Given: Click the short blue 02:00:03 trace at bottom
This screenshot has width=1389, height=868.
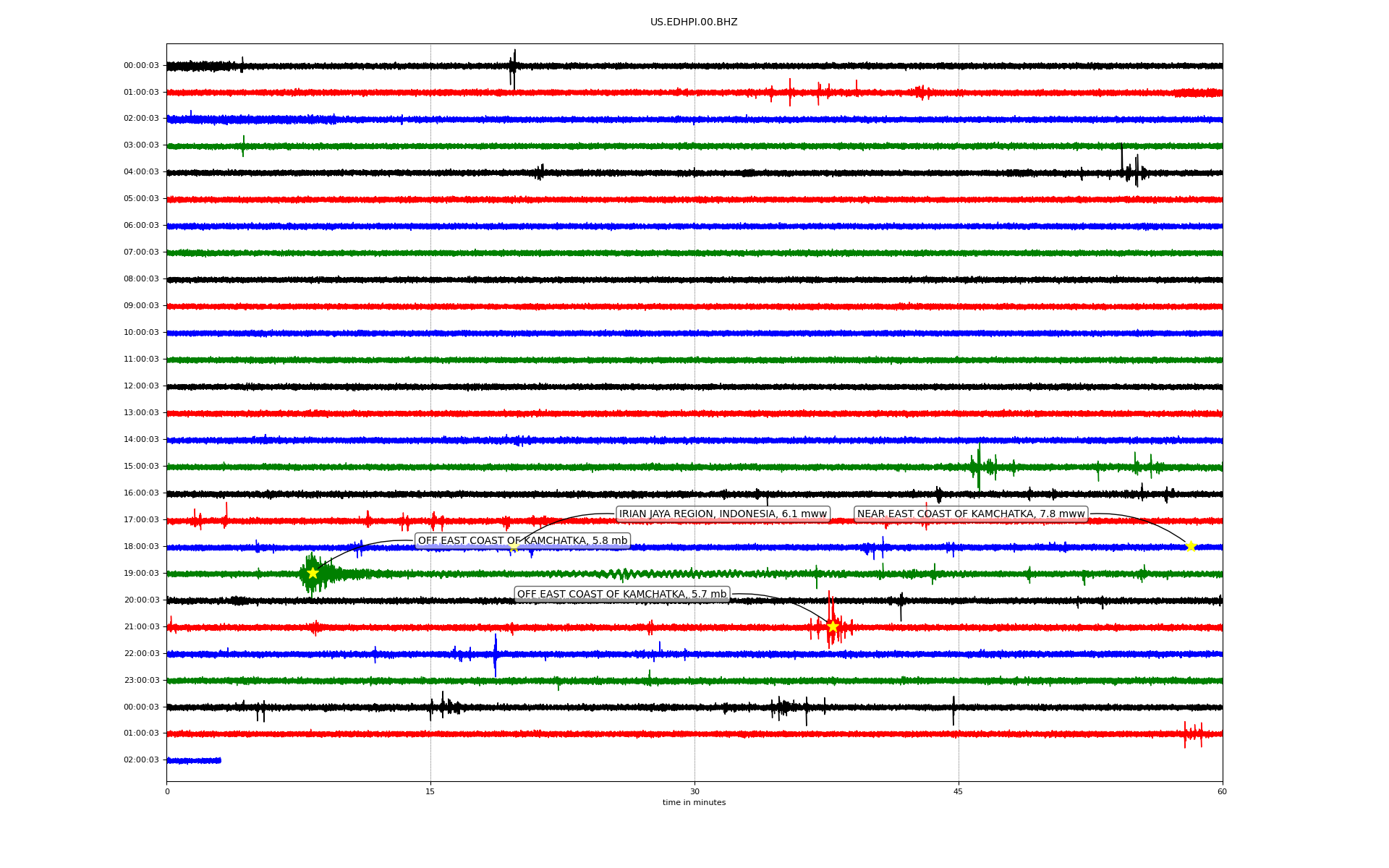Looking at the screenshot, I should tap(193, 760).
